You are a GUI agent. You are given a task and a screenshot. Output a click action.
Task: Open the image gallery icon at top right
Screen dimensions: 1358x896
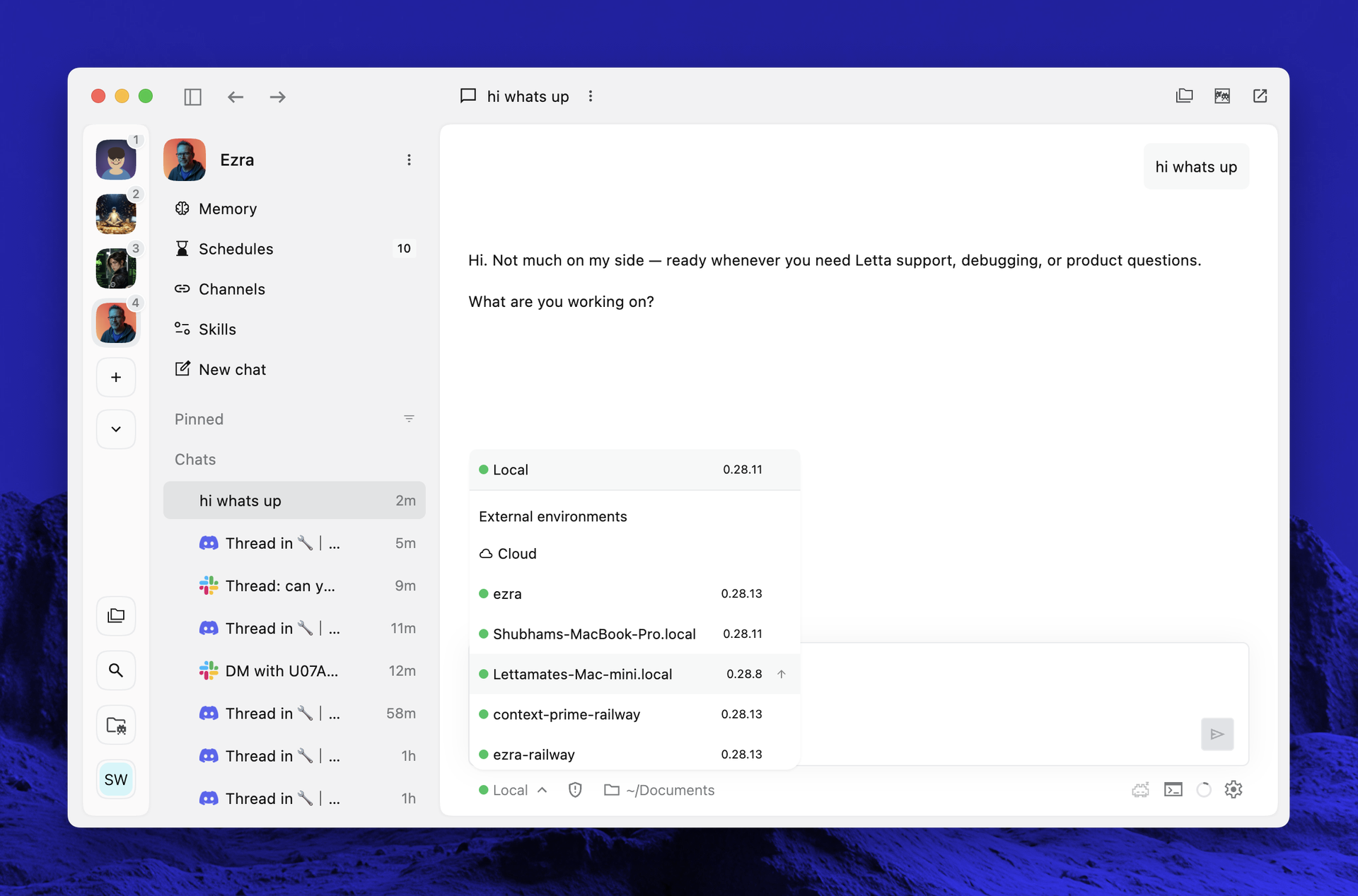tap(1222, 96)
